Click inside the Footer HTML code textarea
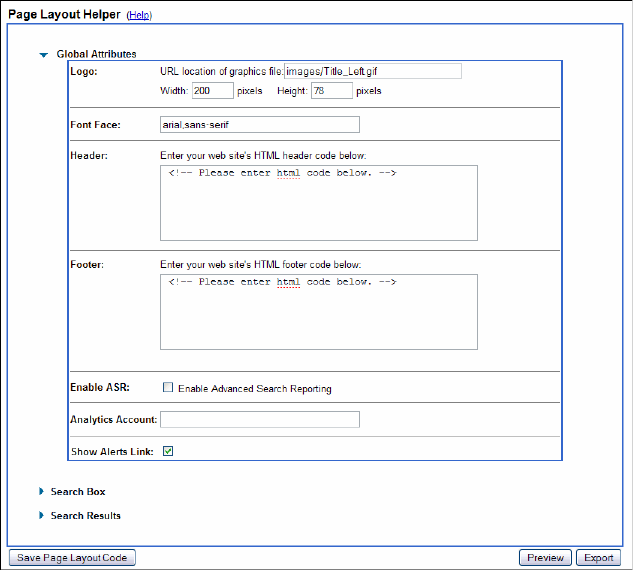 tap(318, 312)
